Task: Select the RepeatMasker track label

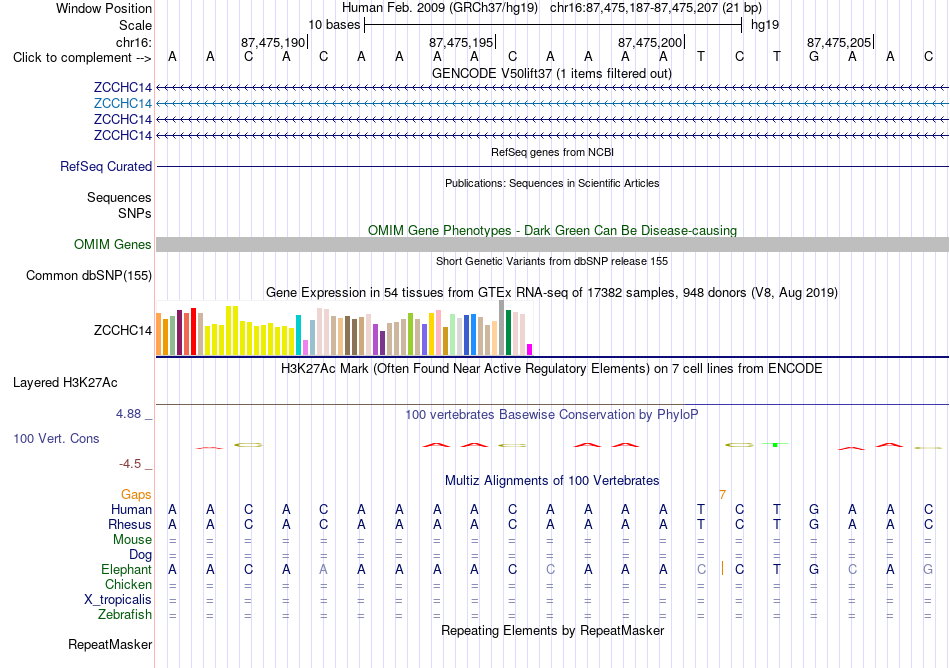Action: coord(110,644)
